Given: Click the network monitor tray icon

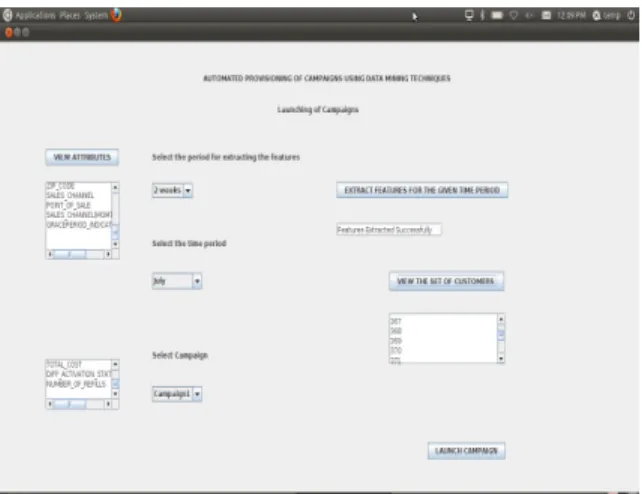Looking at the screenshot, I should click(x=469, y=16).
